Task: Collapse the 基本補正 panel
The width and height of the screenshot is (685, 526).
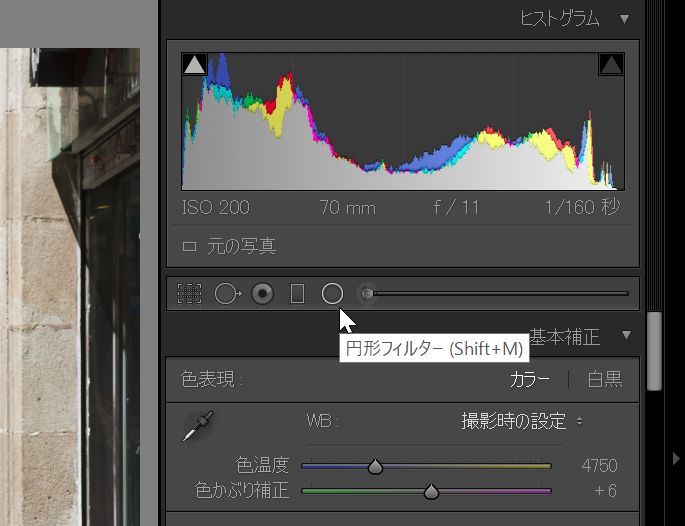Action: tap(626, 336)
